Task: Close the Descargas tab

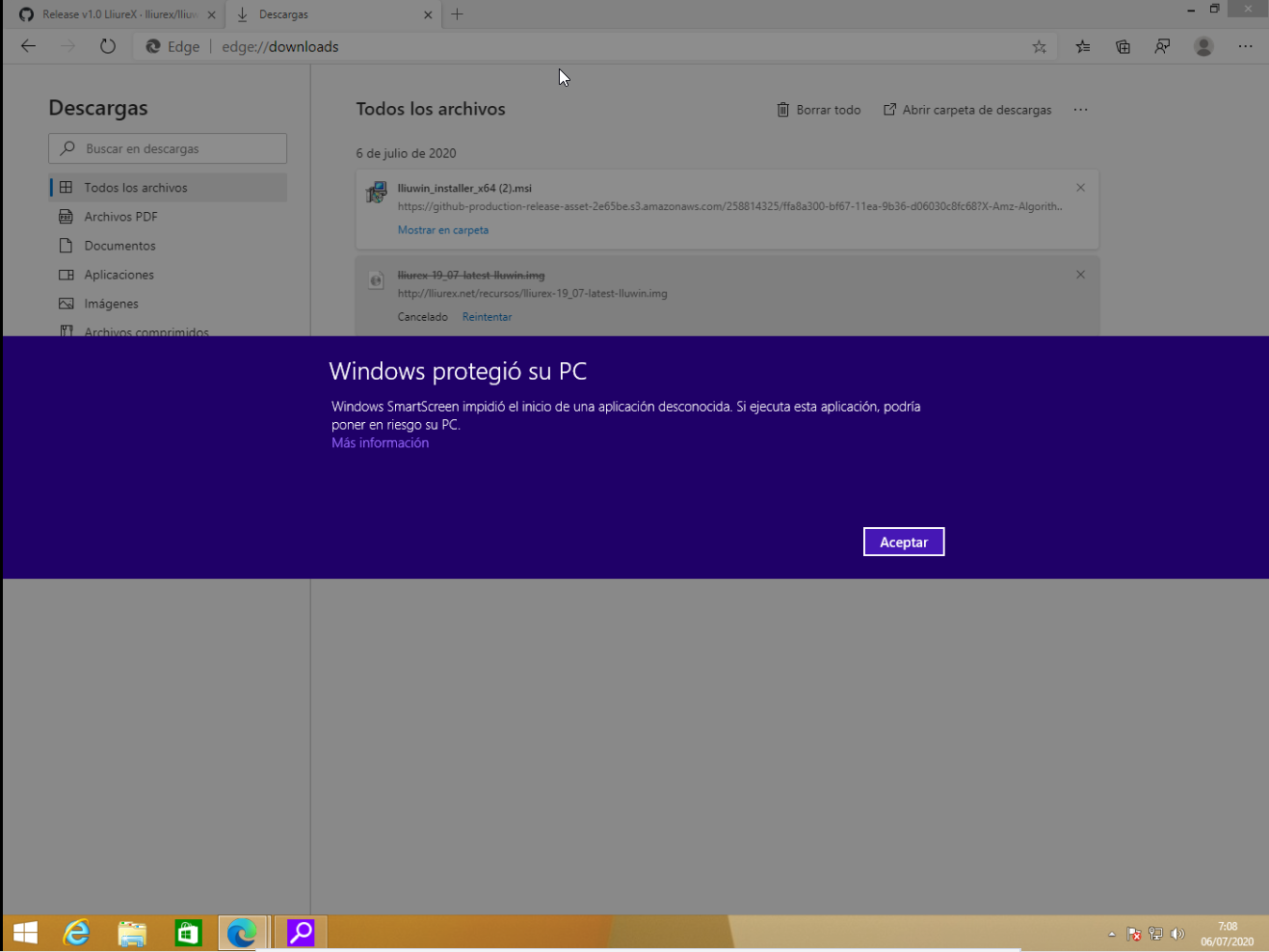Action: click(428, 14)
